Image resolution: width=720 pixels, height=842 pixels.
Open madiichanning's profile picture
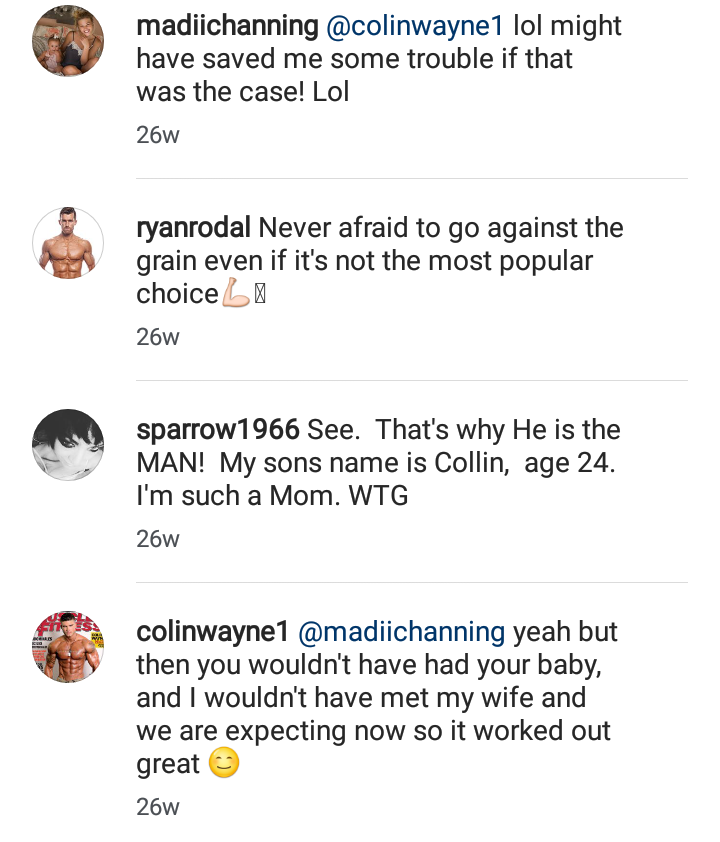click(x=68, y=41)
